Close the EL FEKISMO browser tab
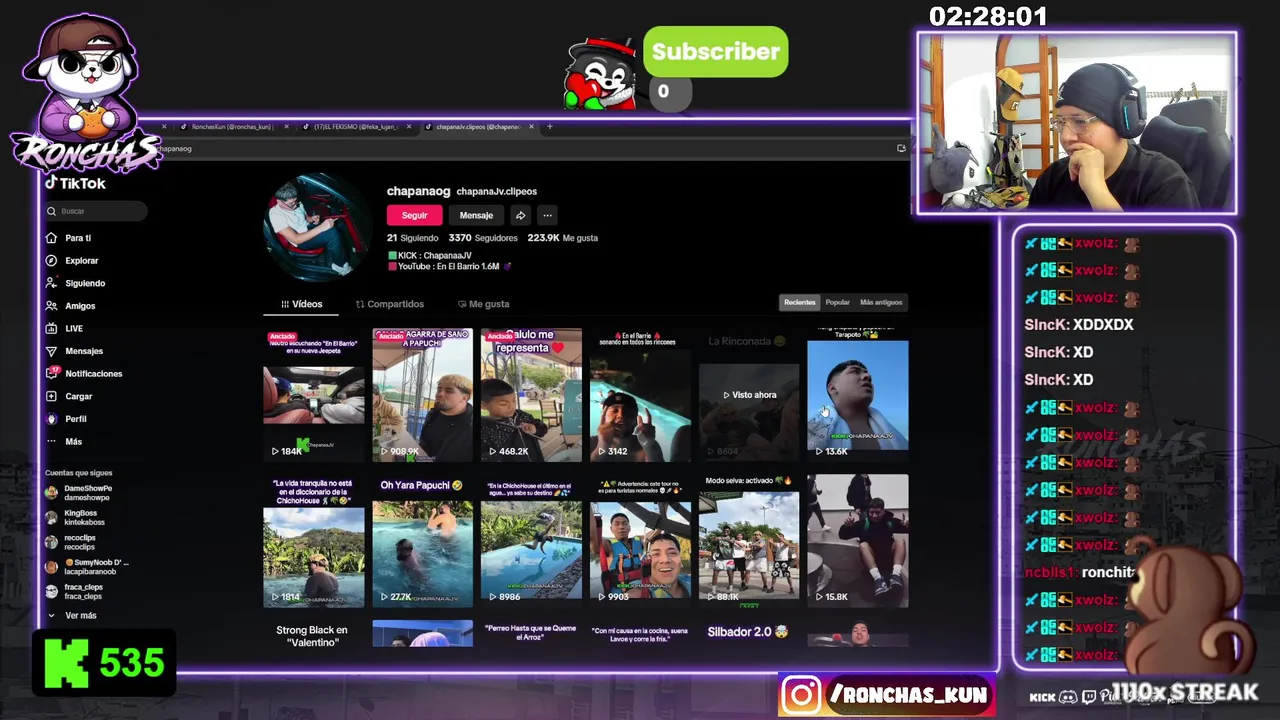The image size is (1280, 720). click(x=408, y=126)
